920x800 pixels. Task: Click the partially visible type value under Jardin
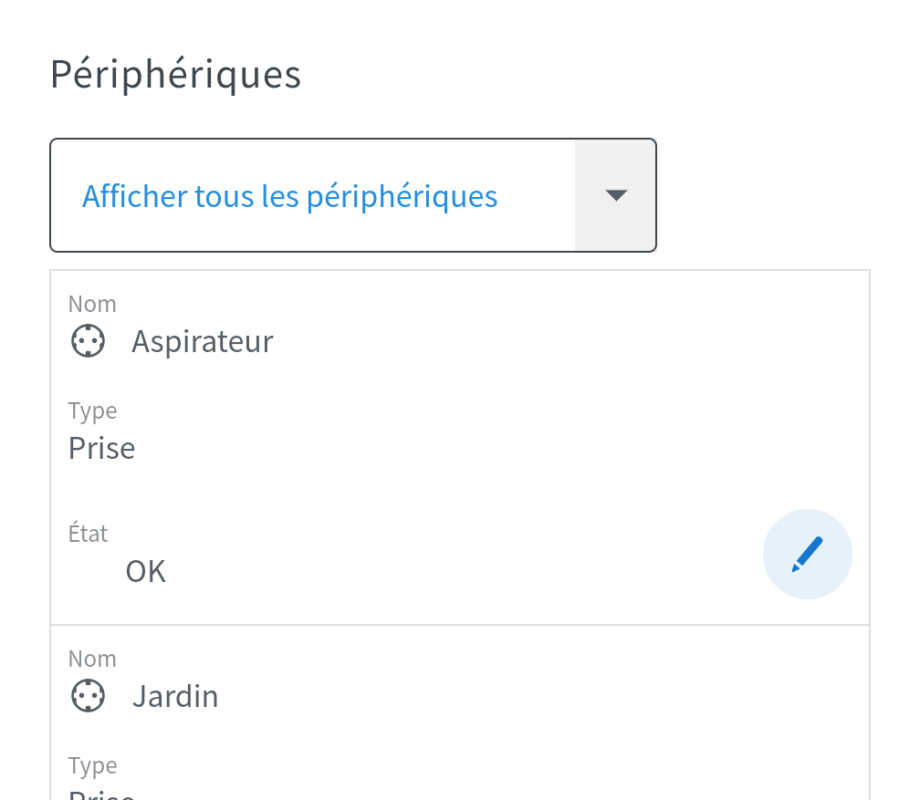tap(102, 795)
